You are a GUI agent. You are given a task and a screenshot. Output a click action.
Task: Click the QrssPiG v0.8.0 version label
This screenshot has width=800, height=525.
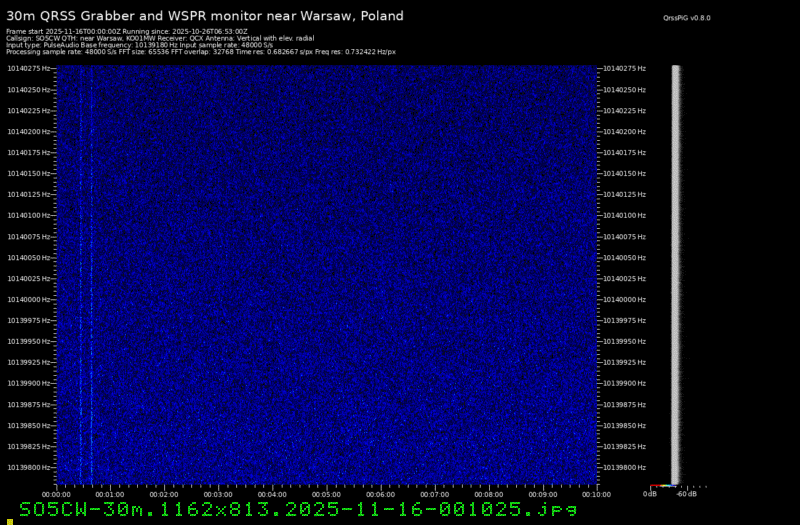point(687,18)
